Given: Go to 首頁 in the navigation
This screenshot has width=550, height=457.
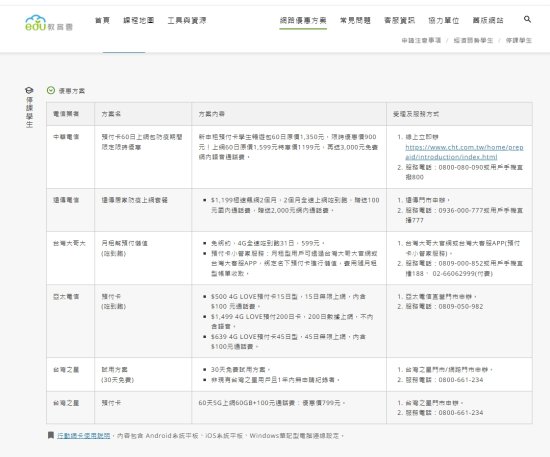Looking at the screenshot, I should coord(102,20).
